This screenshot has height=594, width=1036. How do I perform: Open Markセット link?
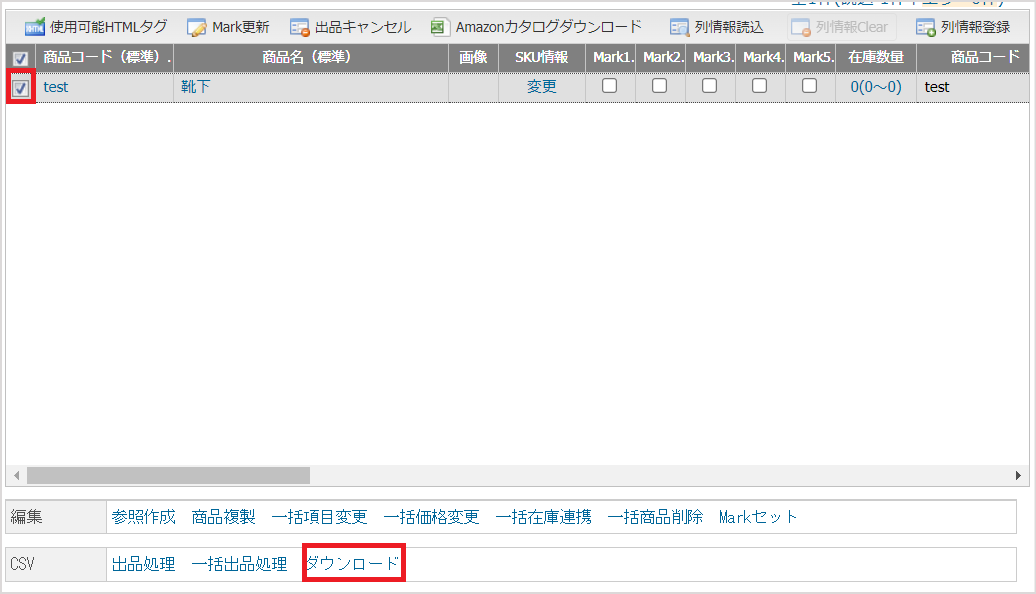758,517
